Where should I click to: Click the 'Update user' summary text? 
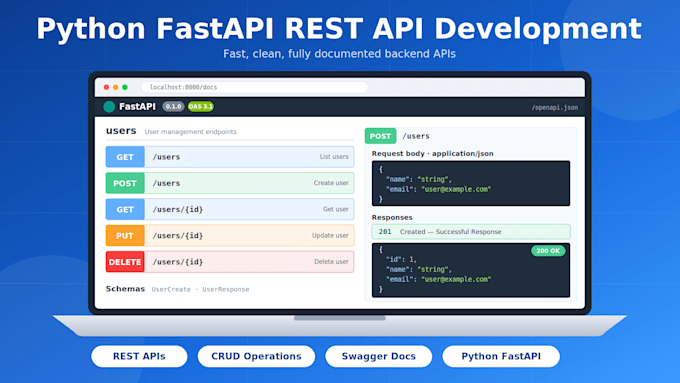tap(330, 236)
